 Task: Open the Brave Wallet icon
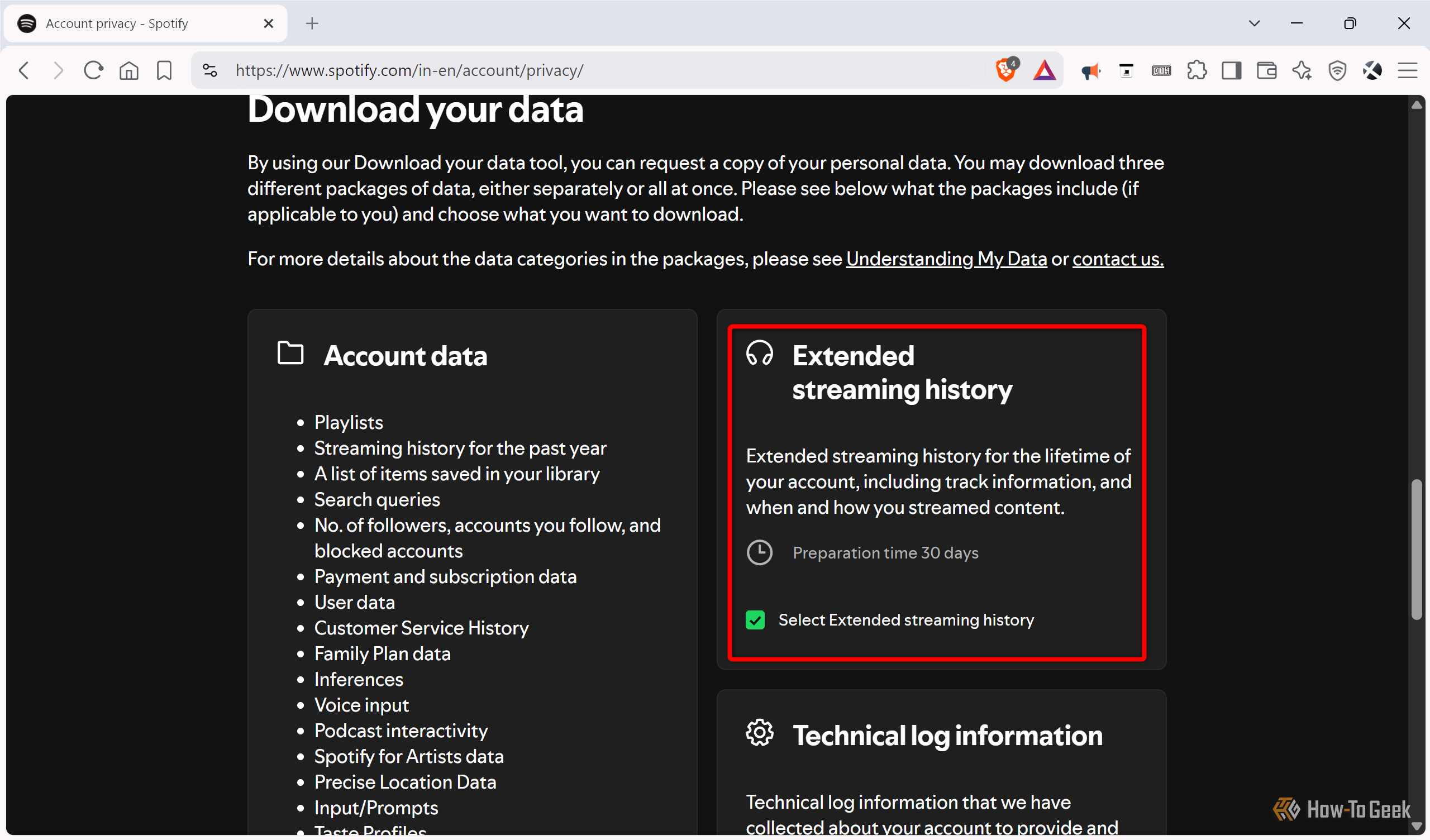click(x=1266, y=70)
